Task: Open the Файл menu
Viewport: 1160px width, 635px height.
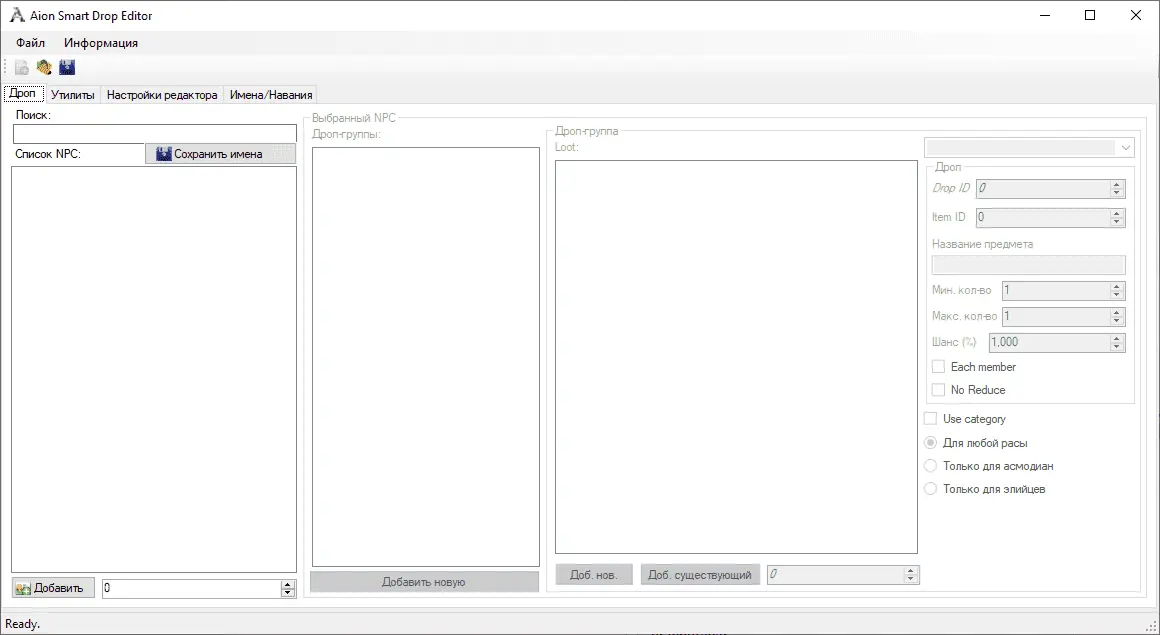Action: point(31,43)
